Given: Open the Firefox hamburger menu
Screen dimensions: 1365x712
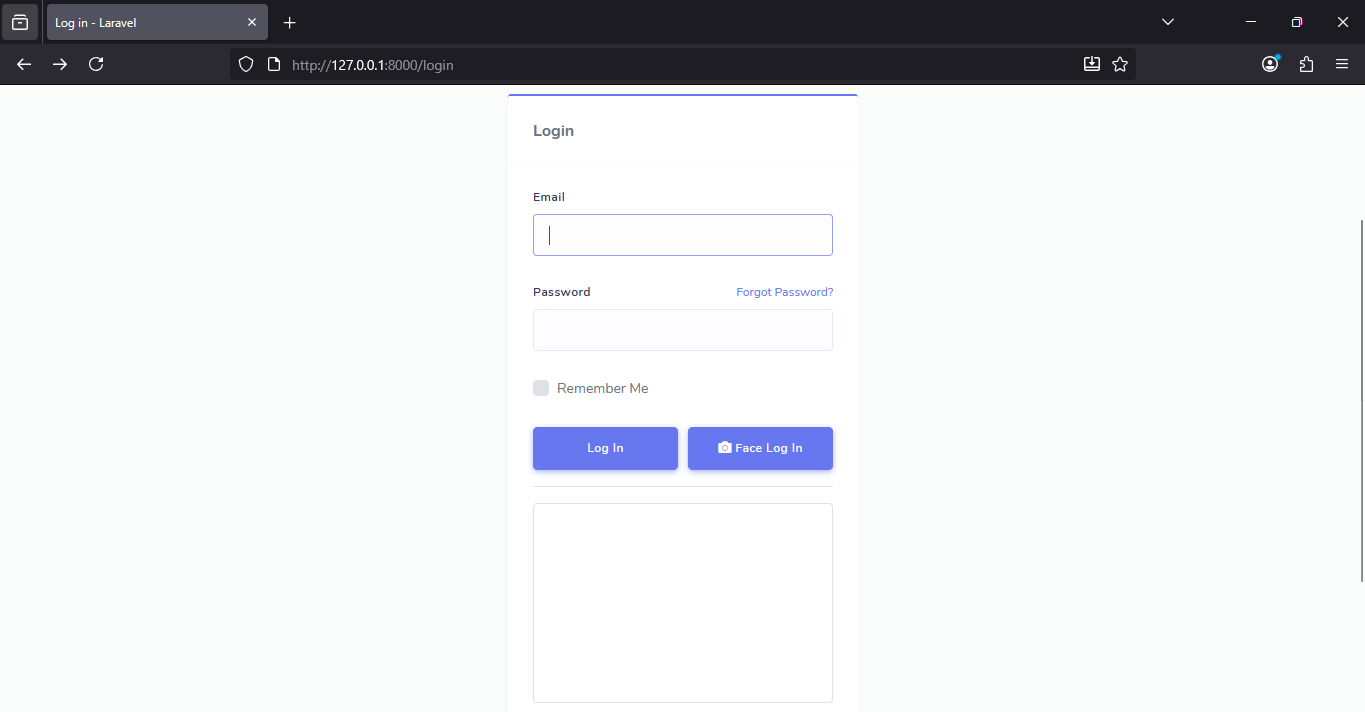Looking at the screenshot, I should tap(1342, 64).
